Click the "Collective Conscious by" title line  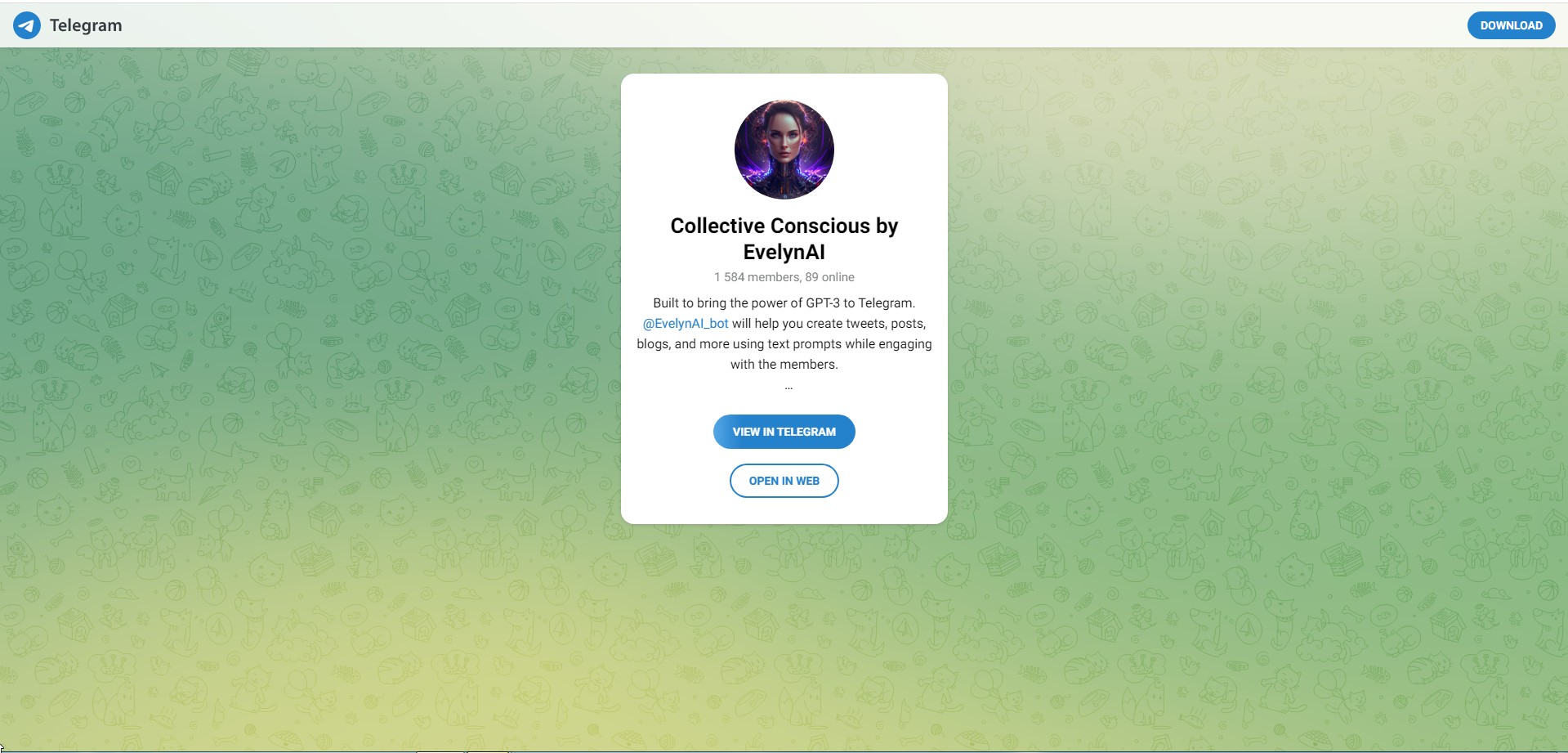[x=784, y=226]
